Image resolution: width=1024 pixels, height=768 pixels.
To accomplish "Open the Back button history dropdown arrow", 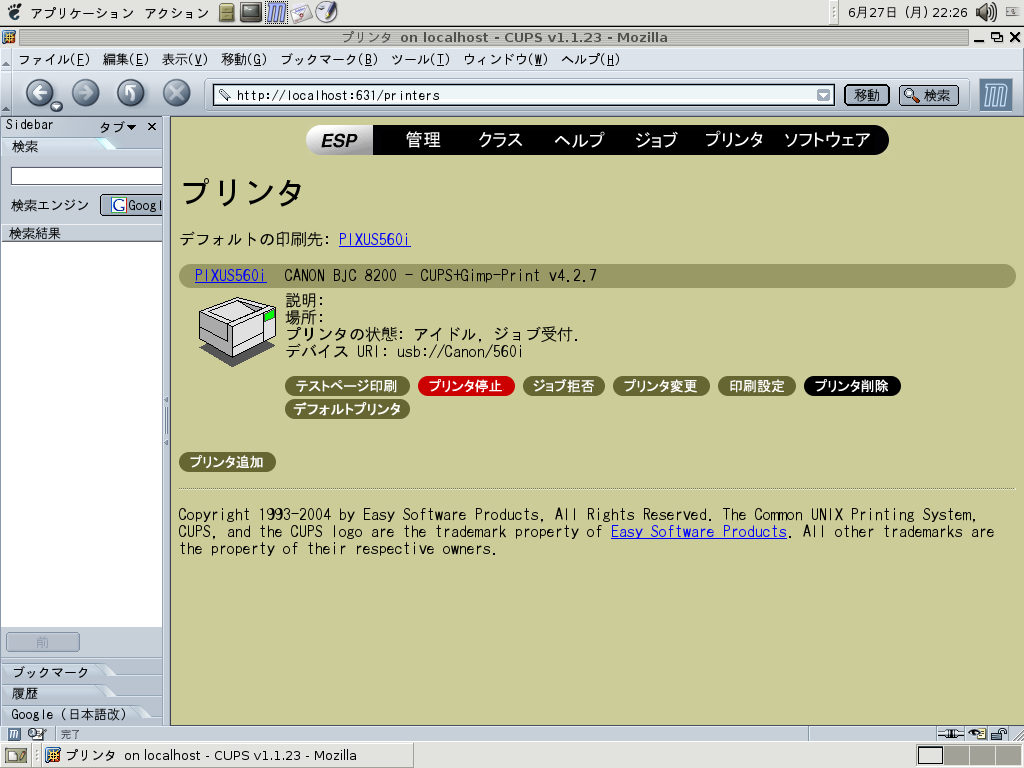I will (x=56, y=106).
